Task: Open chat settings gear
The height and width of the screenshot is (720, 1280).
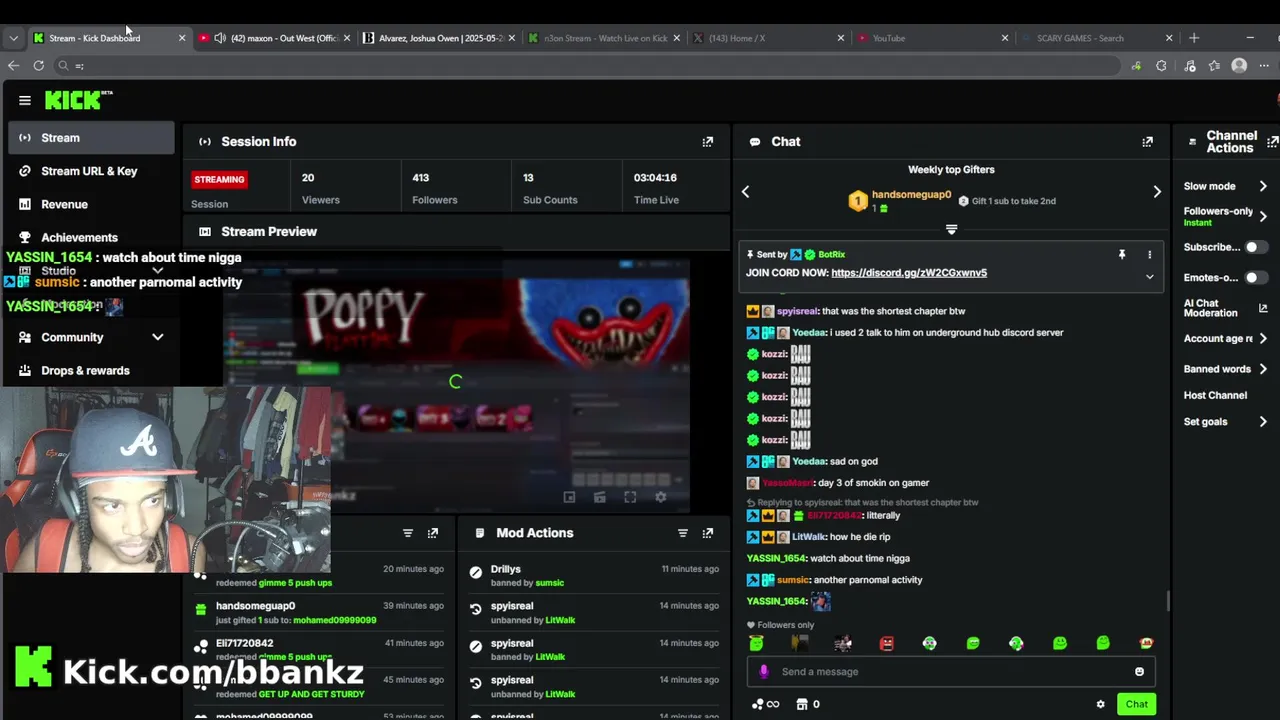Action: [1101, 704]
